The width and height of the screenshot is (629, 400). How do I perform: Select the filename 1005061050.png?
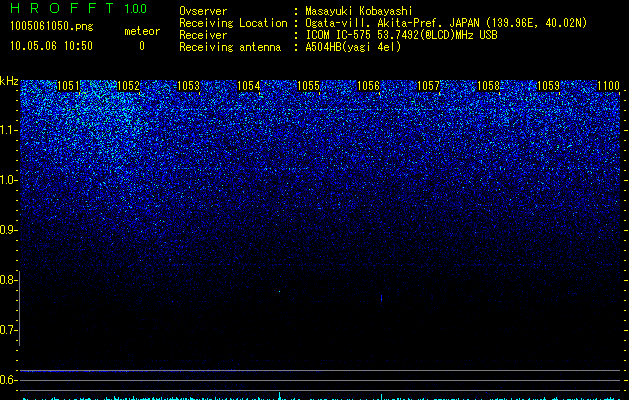(x=51, y=26)
